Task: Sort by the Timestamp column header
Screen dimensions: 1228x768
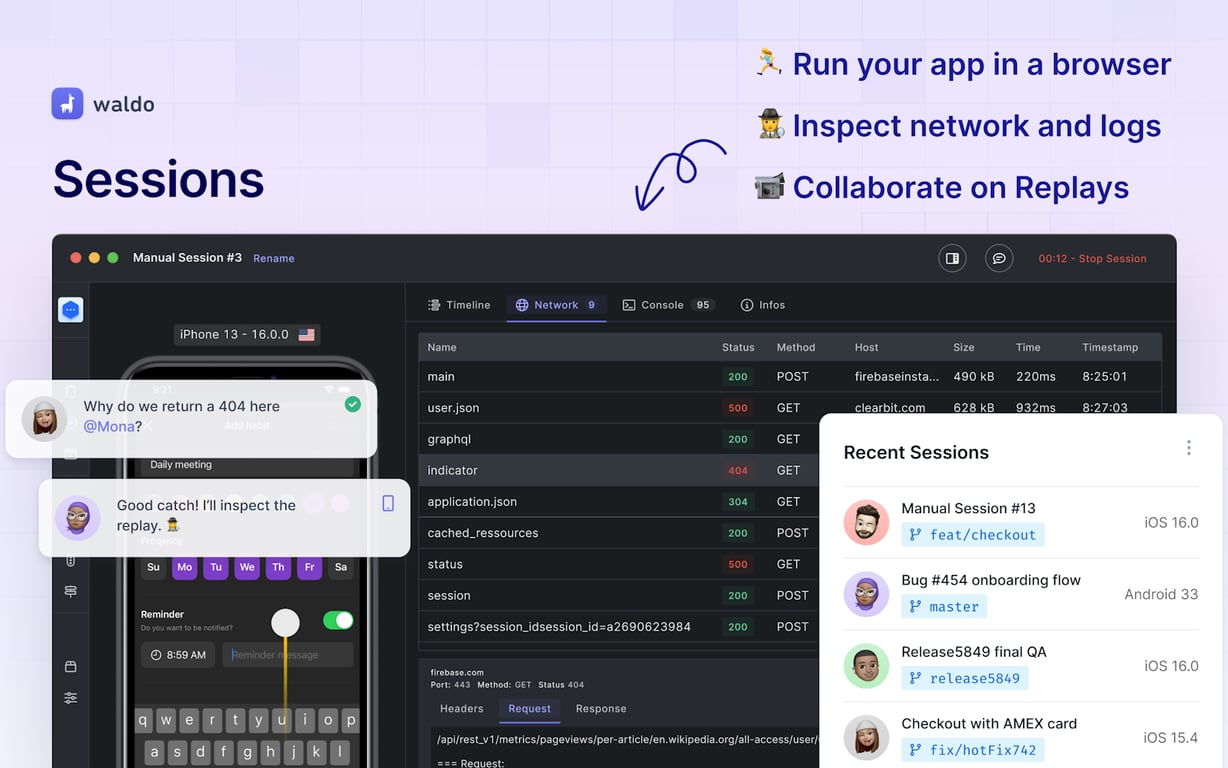Action: [1110, 347]
